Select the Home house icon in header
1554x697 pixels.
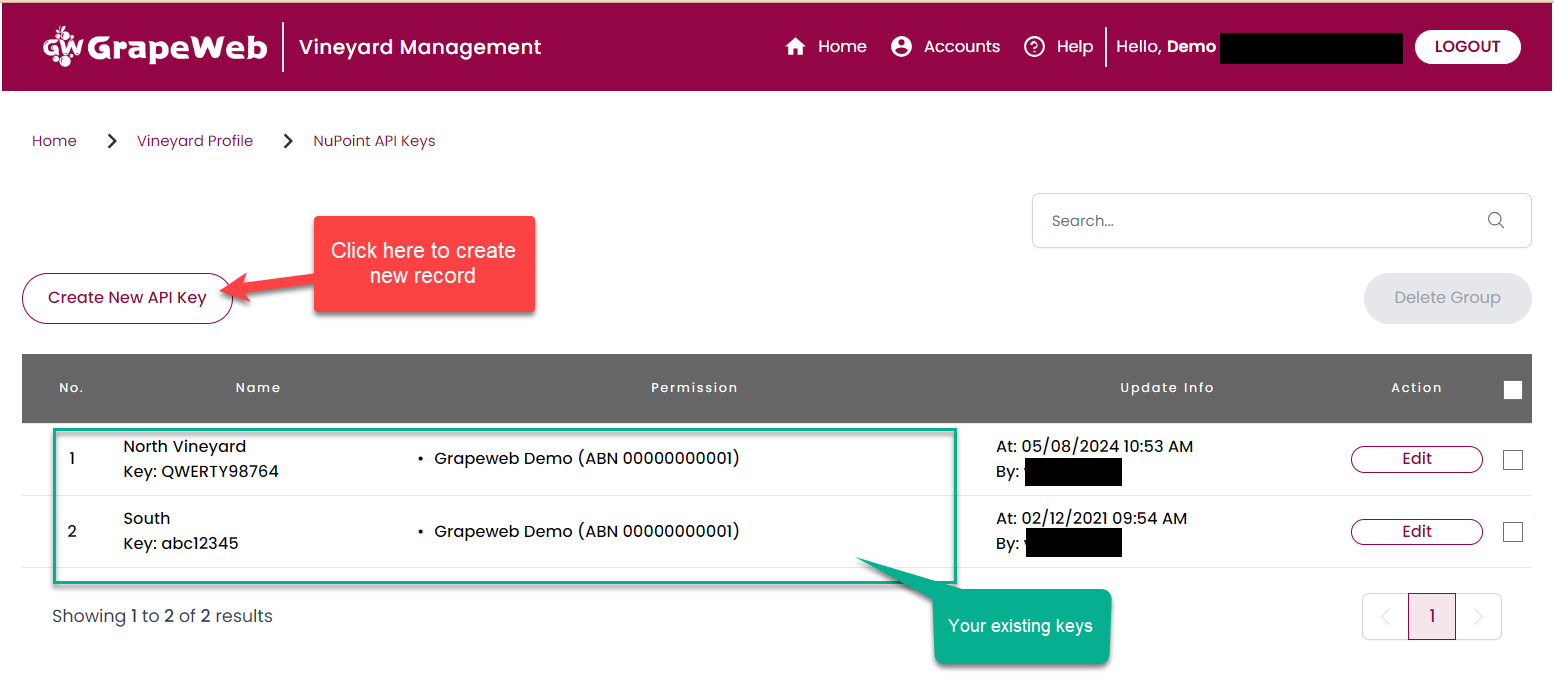coord(795,45)
